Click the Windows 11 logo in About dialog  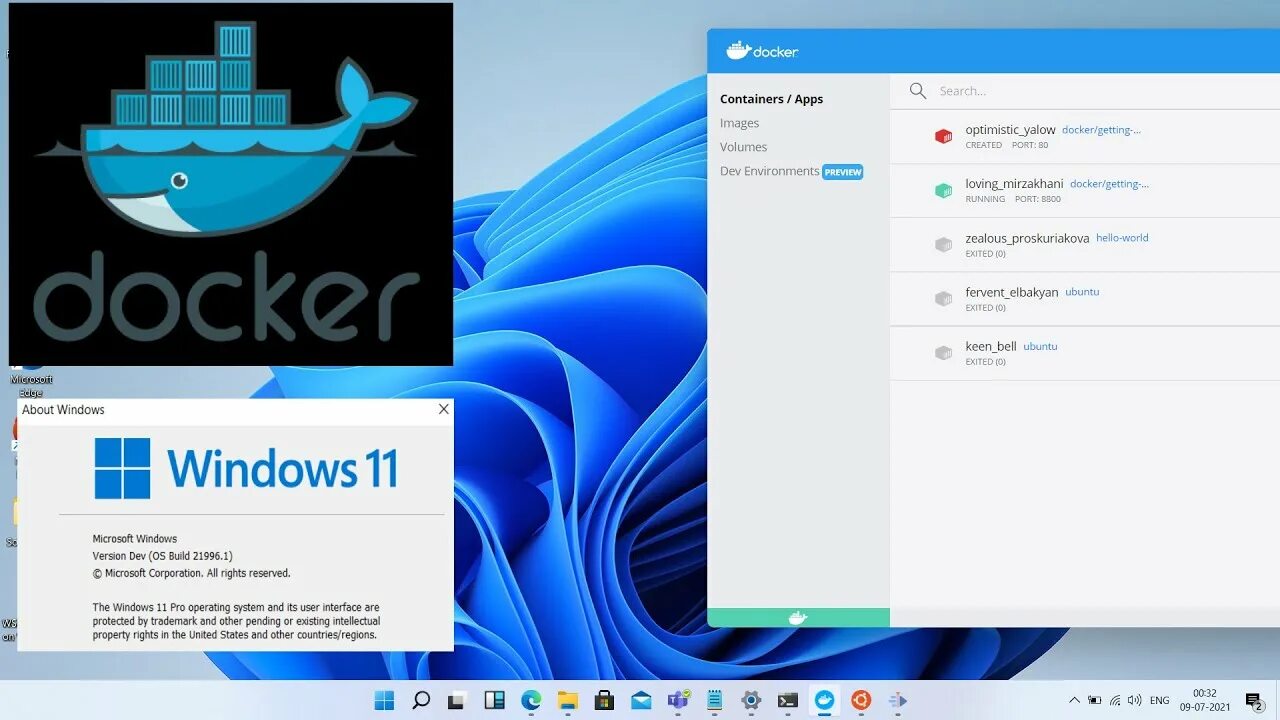(x=246, y=468)
